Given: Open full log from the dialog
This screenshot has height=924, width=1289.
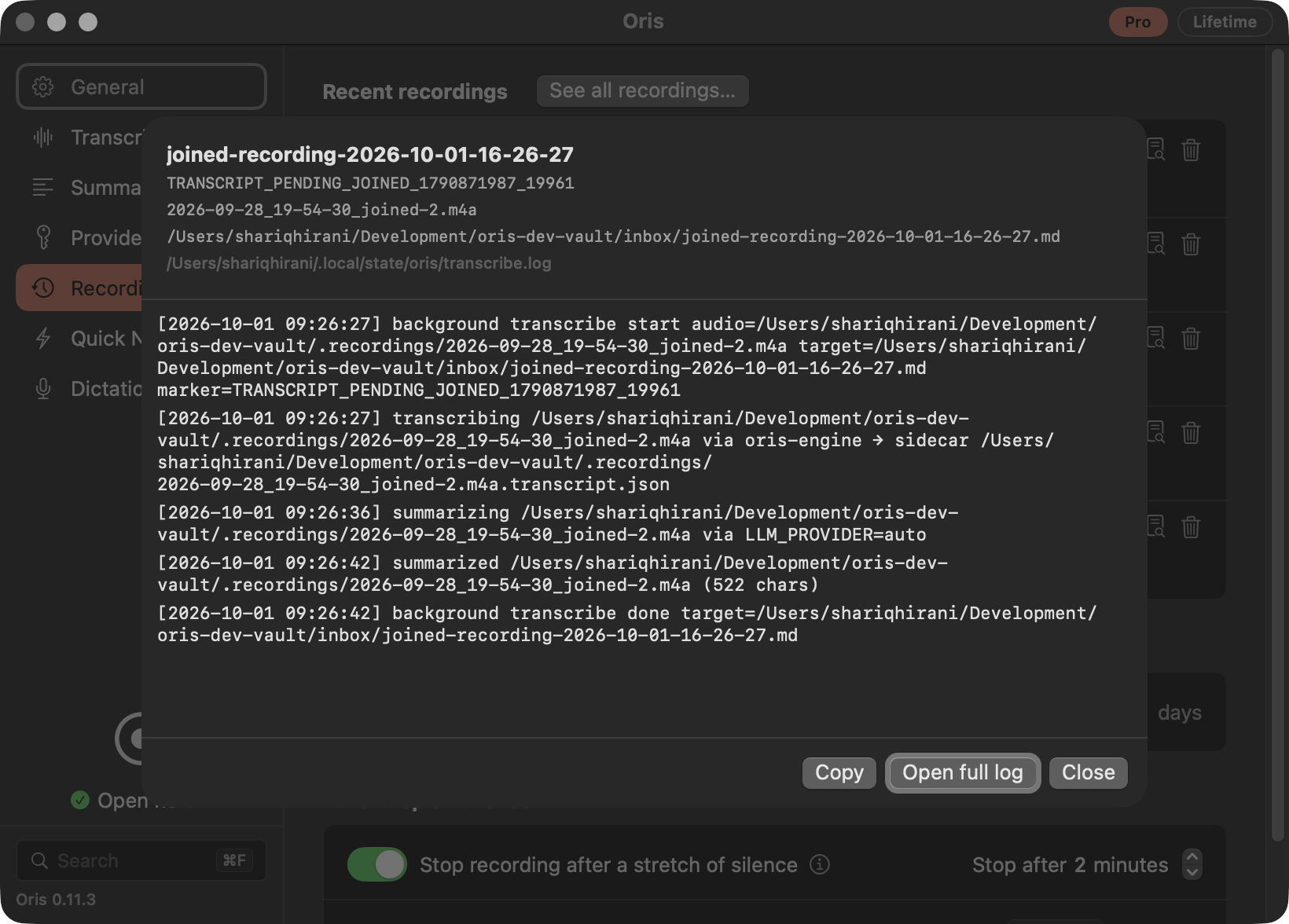Looking at the screenshot, I should pyautogui.click(x=962, y=772).
